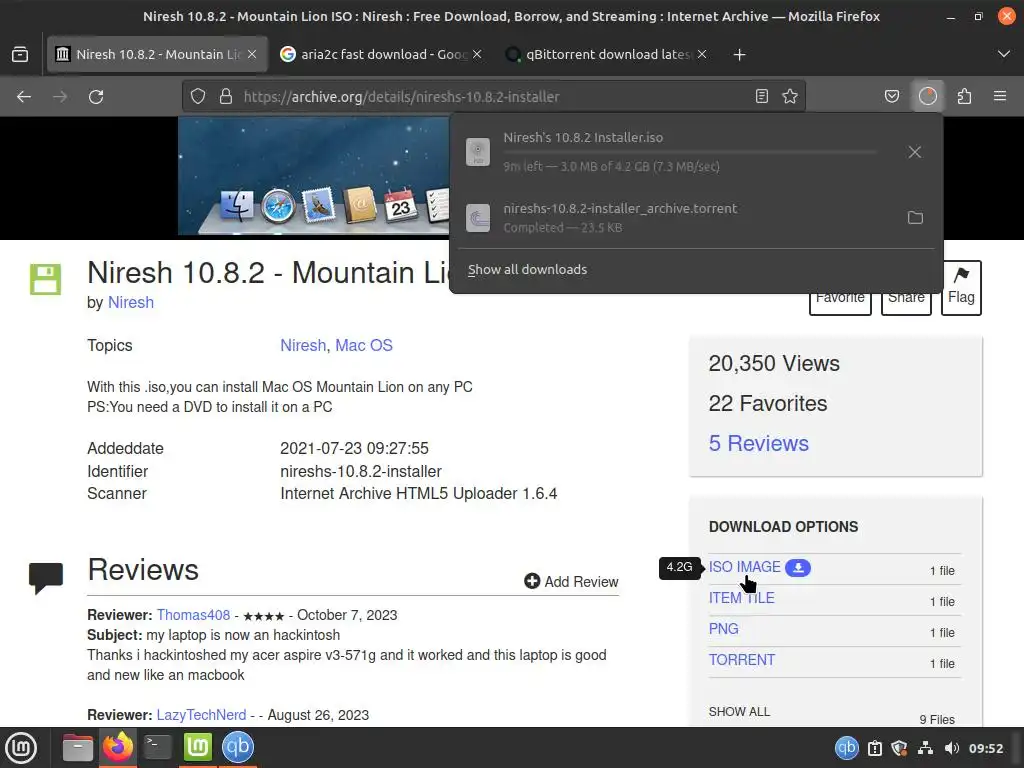Open the PNG download option

[724, 629]
